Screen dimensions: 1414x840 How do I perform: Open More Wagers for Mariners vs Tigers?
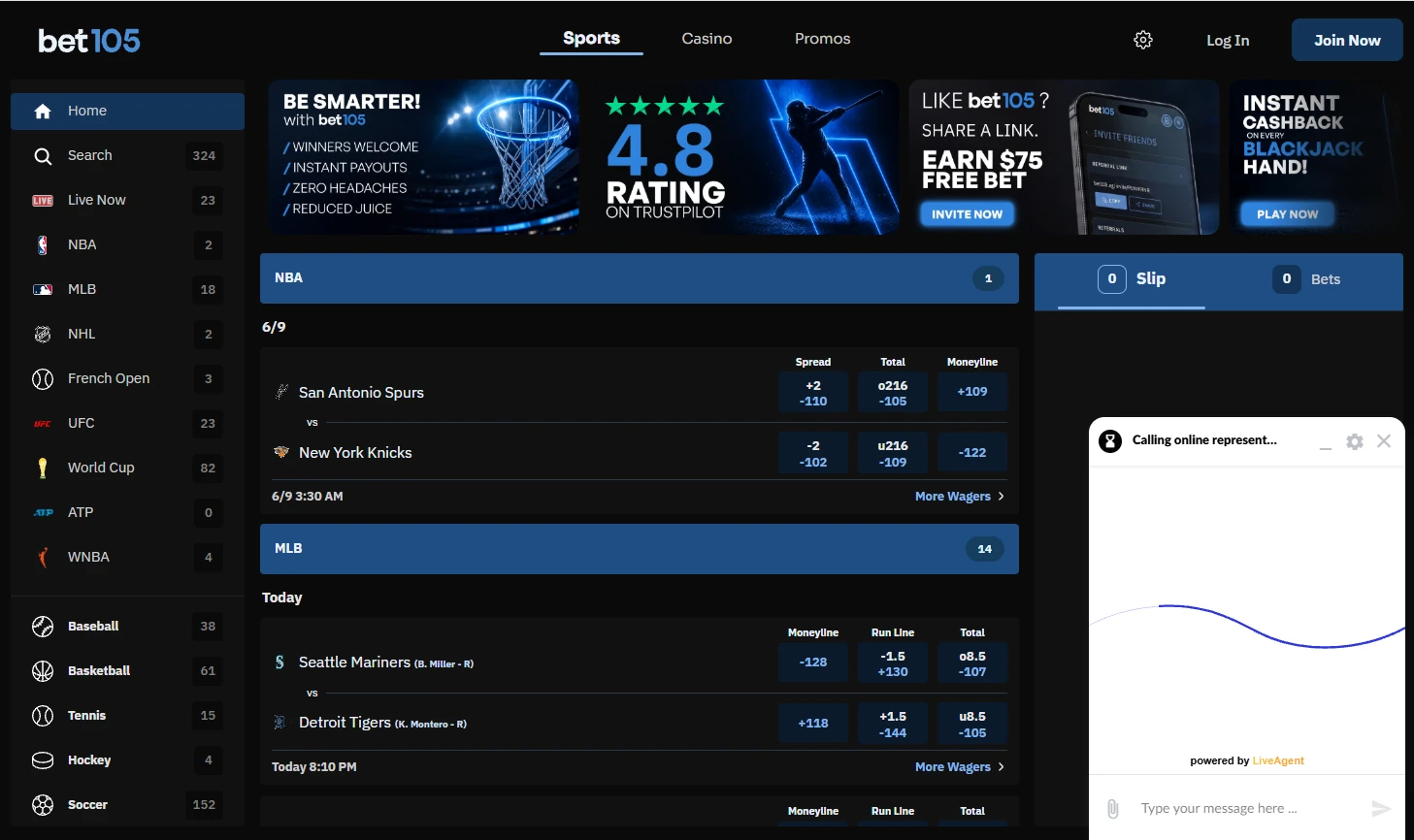(x=960, y=767)
